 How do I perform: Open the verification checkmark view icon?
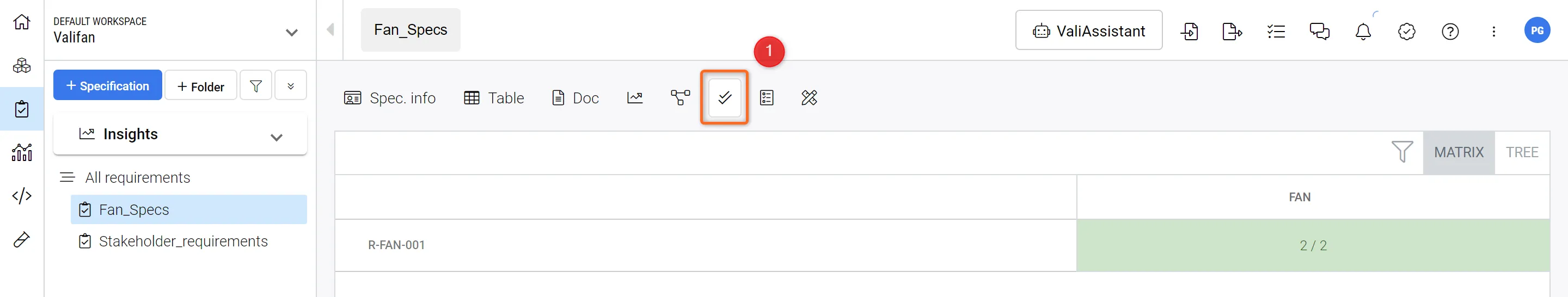pyautogui.click(x=724, y=97)
